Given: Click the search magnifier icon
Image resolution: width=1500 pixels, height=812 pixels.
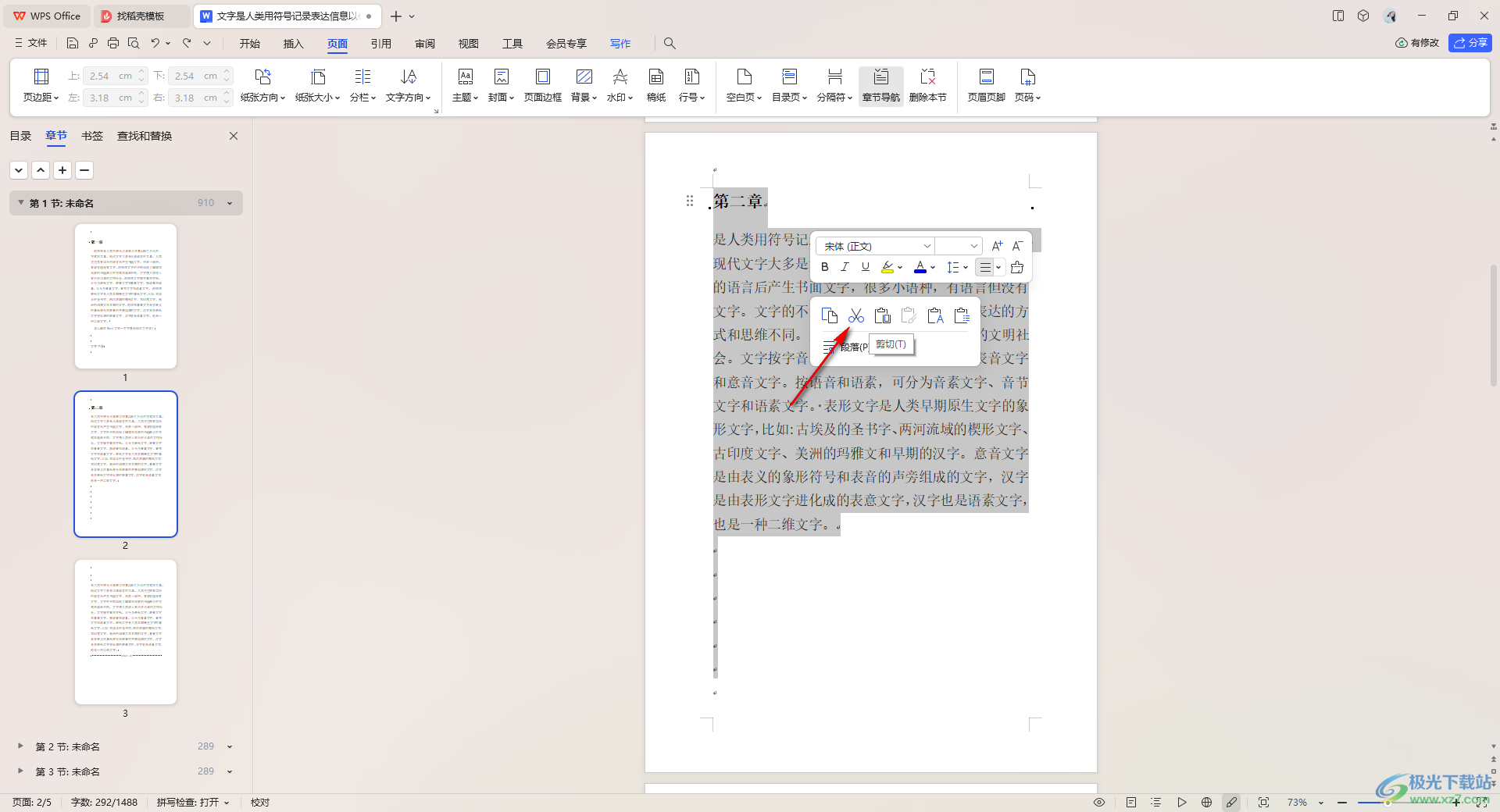Looking at the screenshot, I should (670, 43).
